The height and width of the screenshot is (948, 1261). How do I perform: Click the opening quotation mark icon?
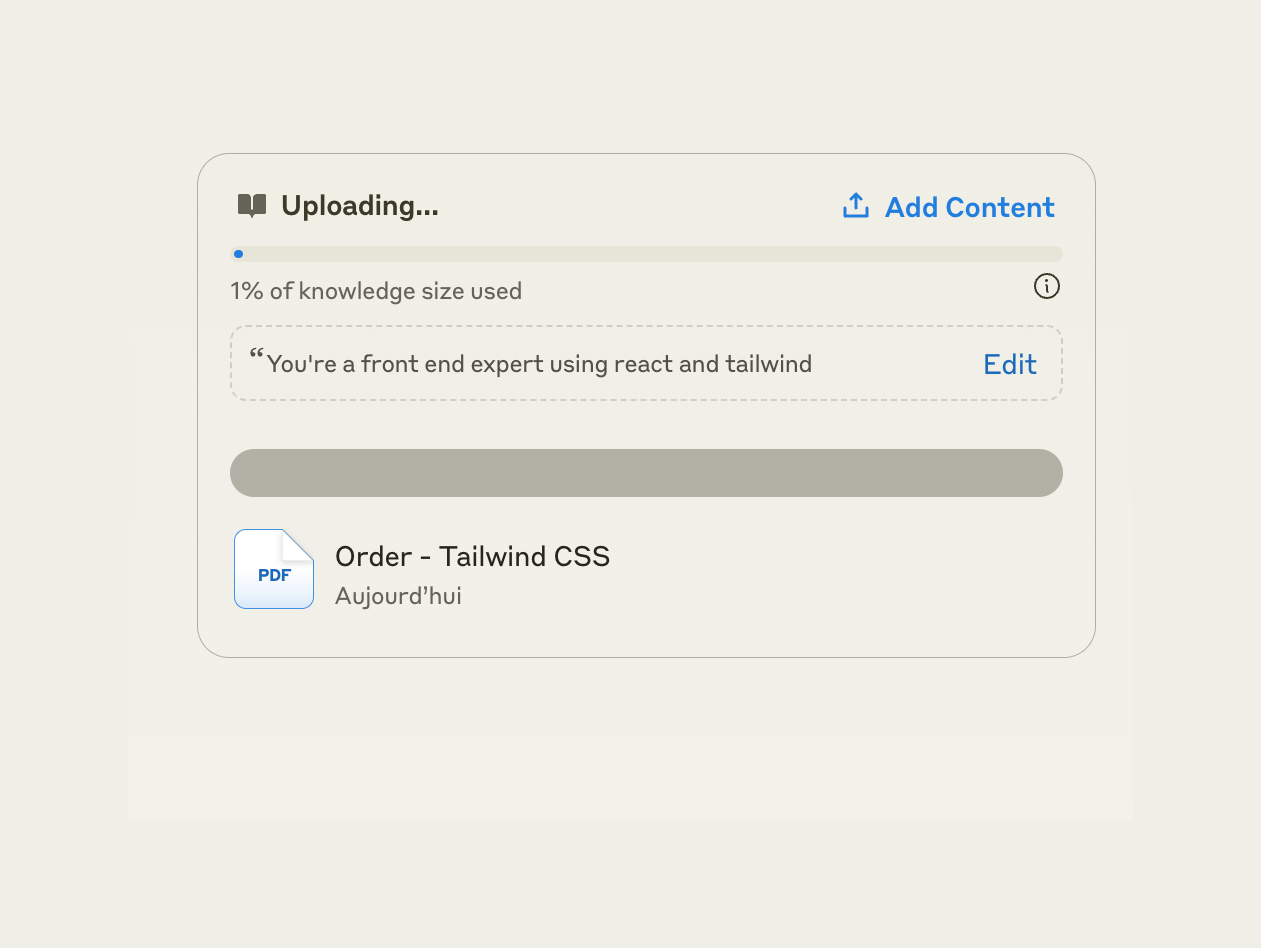pos(256,356)
